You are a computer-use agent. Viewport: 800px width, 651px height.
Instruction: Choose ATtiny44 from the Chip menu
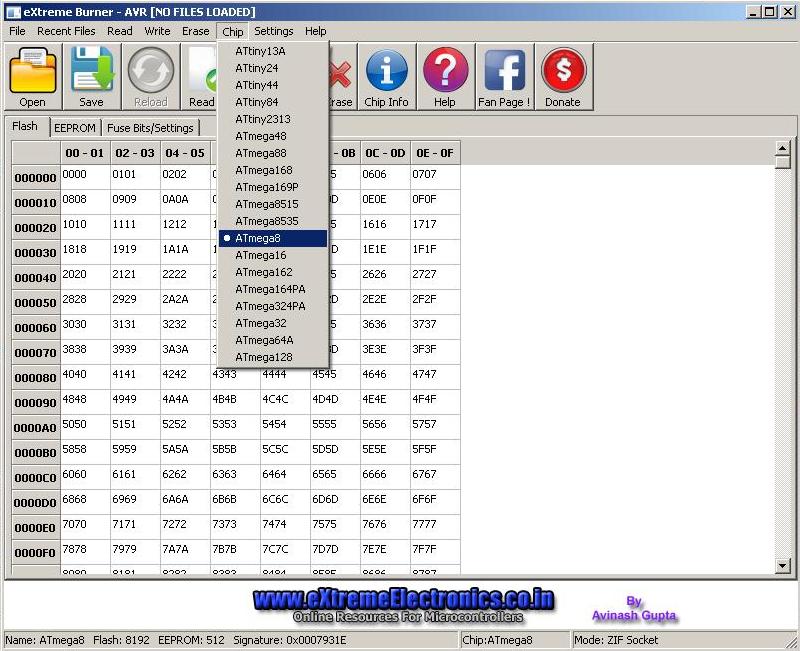(x=273, y=85)
